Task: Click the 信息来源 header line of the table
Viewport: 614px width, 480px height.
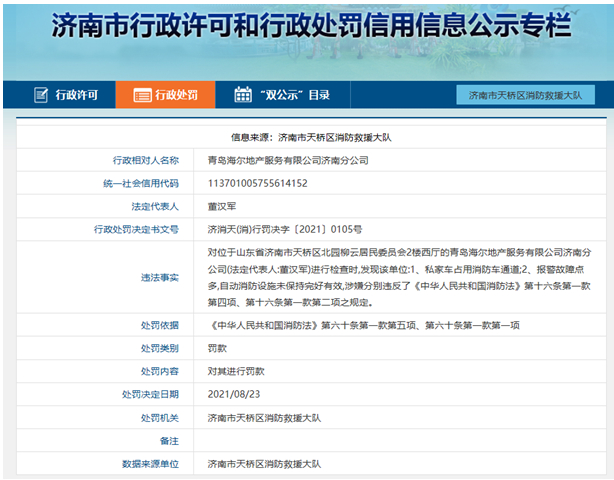Action: click(307, 137)
